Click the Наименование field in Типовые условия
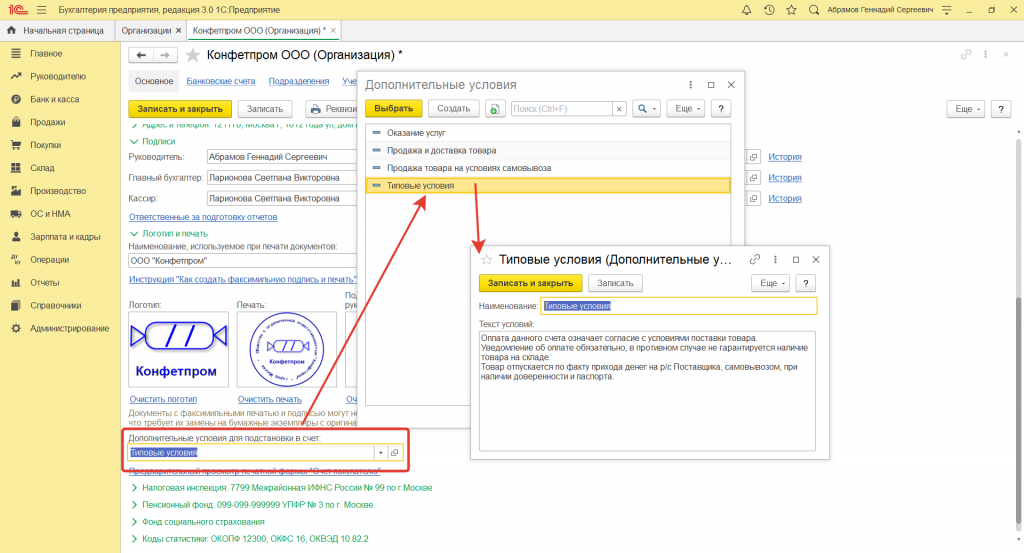This screenshot has width=1024, height=553. 678,306
